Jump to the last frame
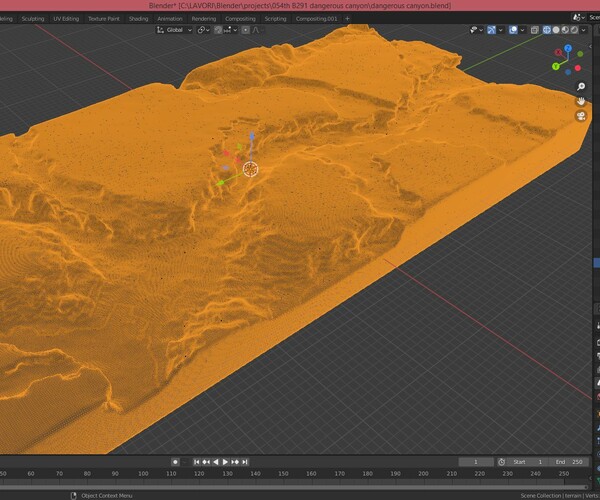This screenshot has height=500, width=600. 245,462
